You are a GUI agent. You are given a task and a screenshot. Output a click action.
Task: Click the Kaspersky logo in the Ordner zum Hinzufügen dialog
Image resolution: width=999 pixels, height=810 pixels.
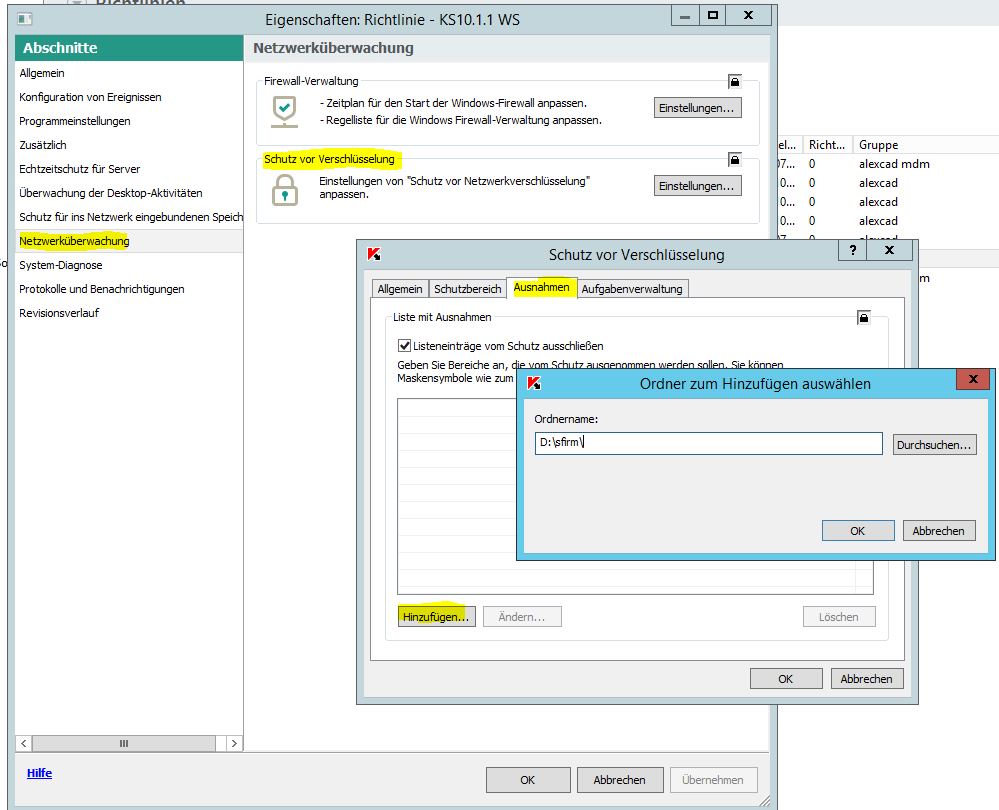[x=535, y=384]
